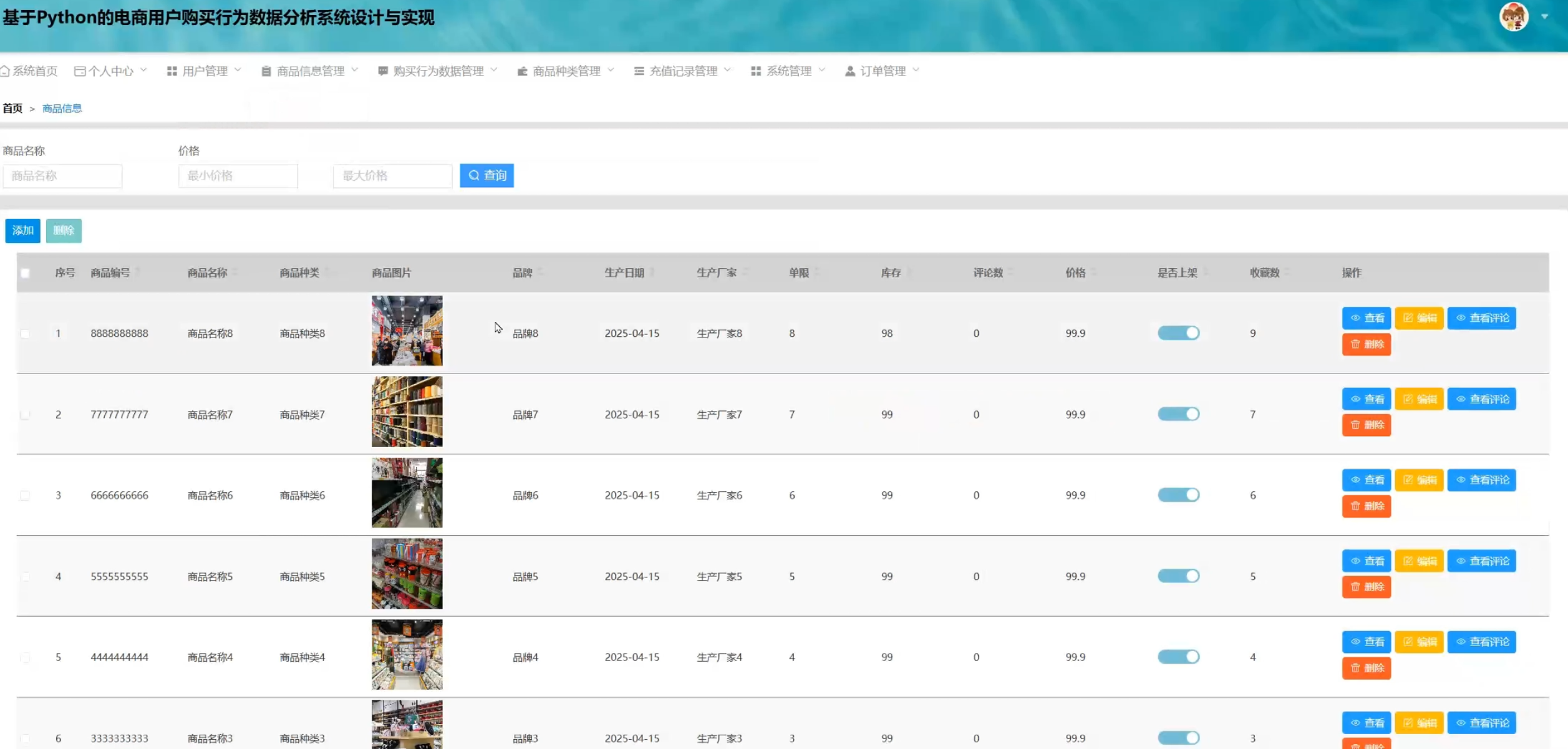Viewport: 1568px width, 749px height.
Task: Click 查看评论 for product 4444444444
Action: coord(1481,642)
